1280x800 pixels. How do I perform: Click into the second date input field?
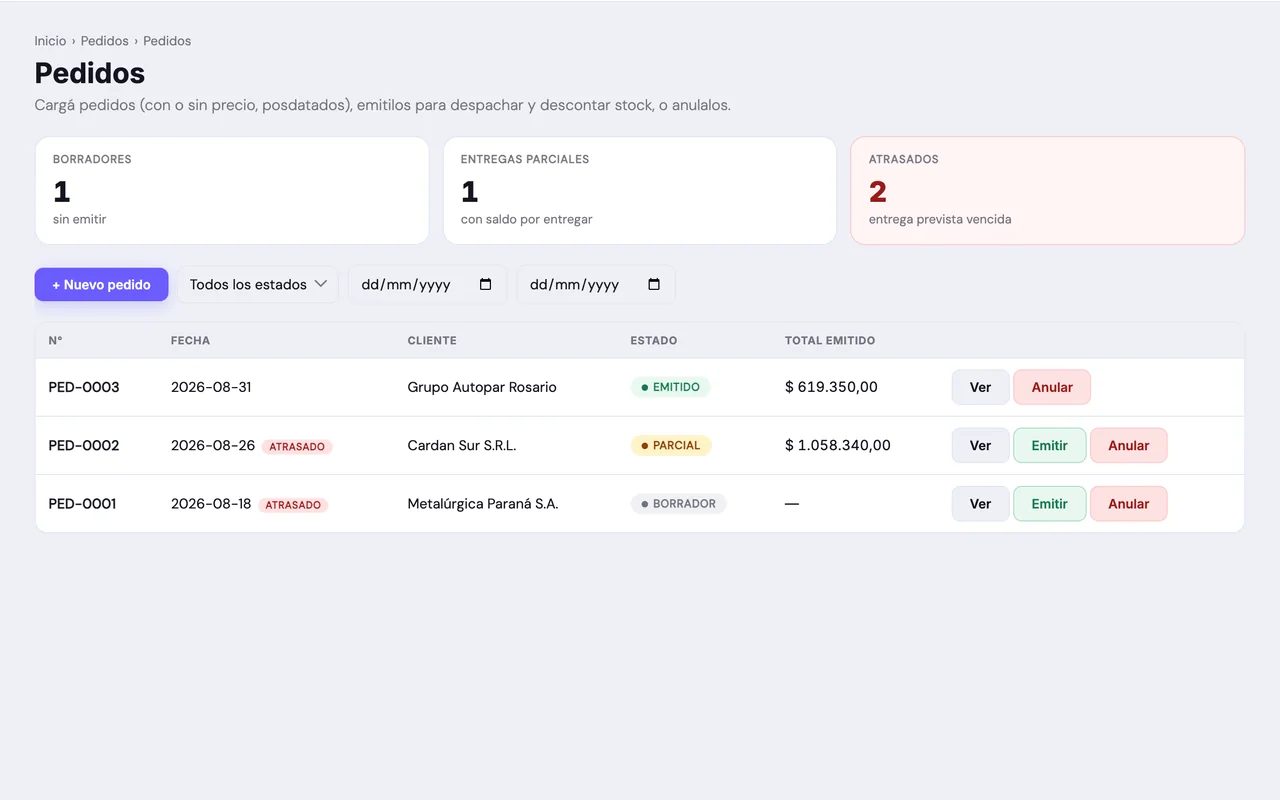pos(596,285)
